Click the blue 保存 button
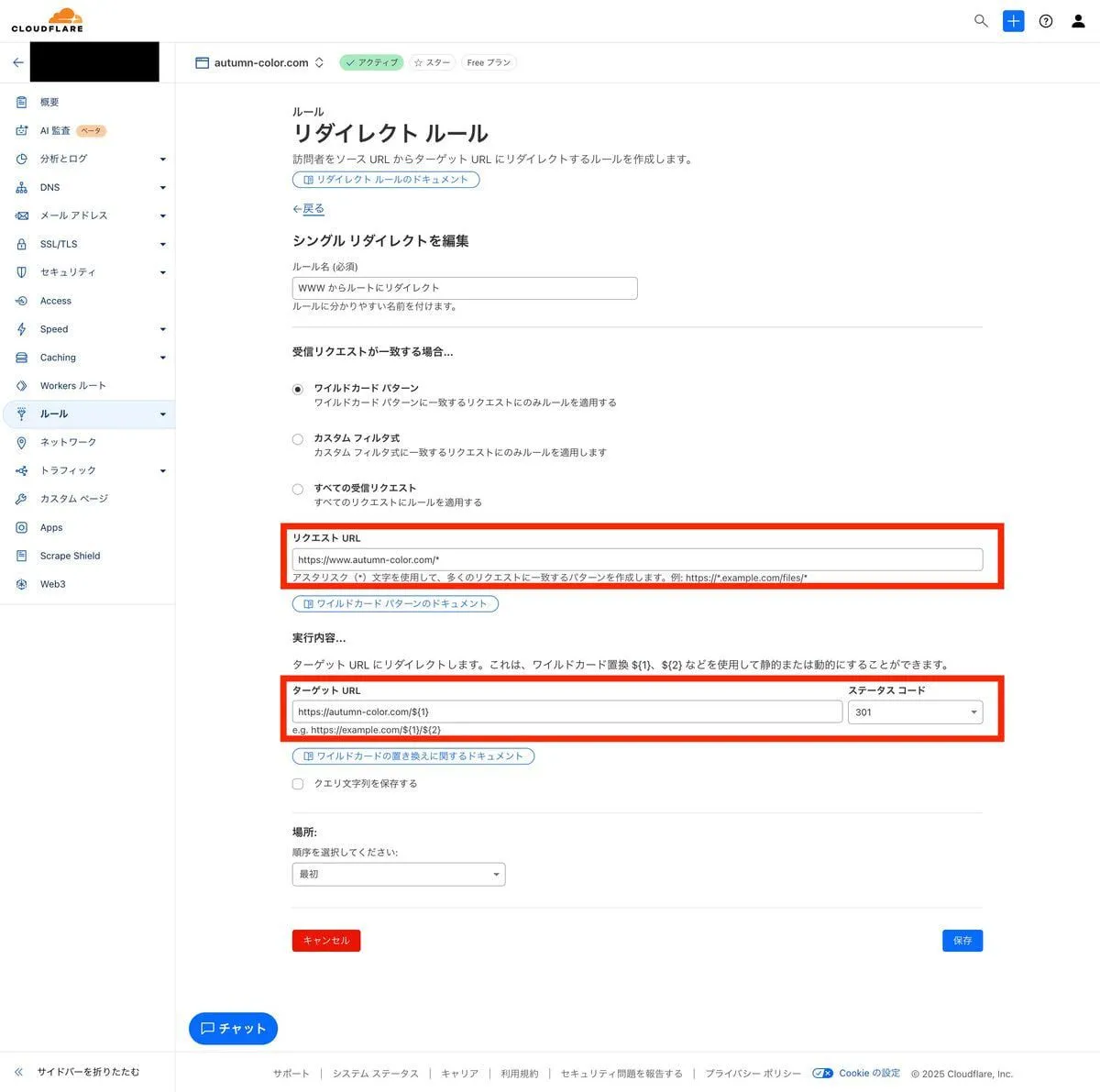This screenshot has height=1092, width=1100. 962,941
